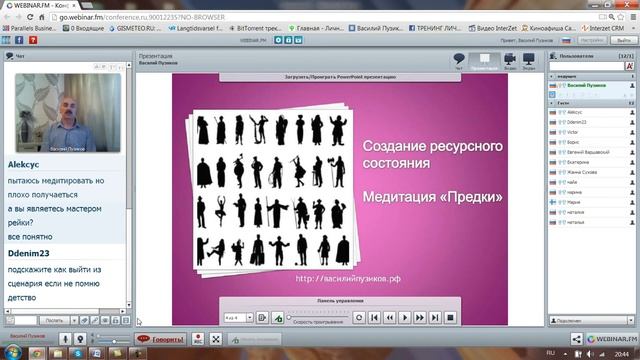Click the first blue icon right of the WEBINAR.FM header label
Viewport: 640px width, 360px height.
278,40
